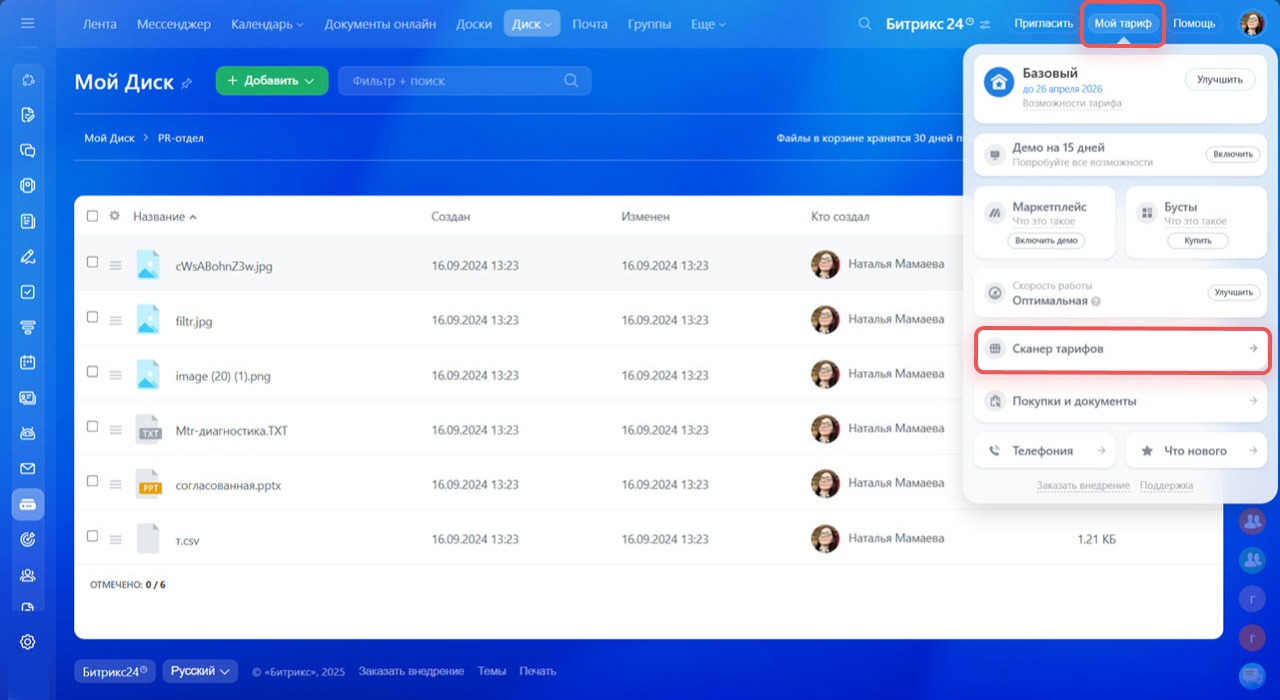This screenshot has height=700, width=1280.
Task: Click the Мой тариф button
Action: click(x=1122, y=24)
